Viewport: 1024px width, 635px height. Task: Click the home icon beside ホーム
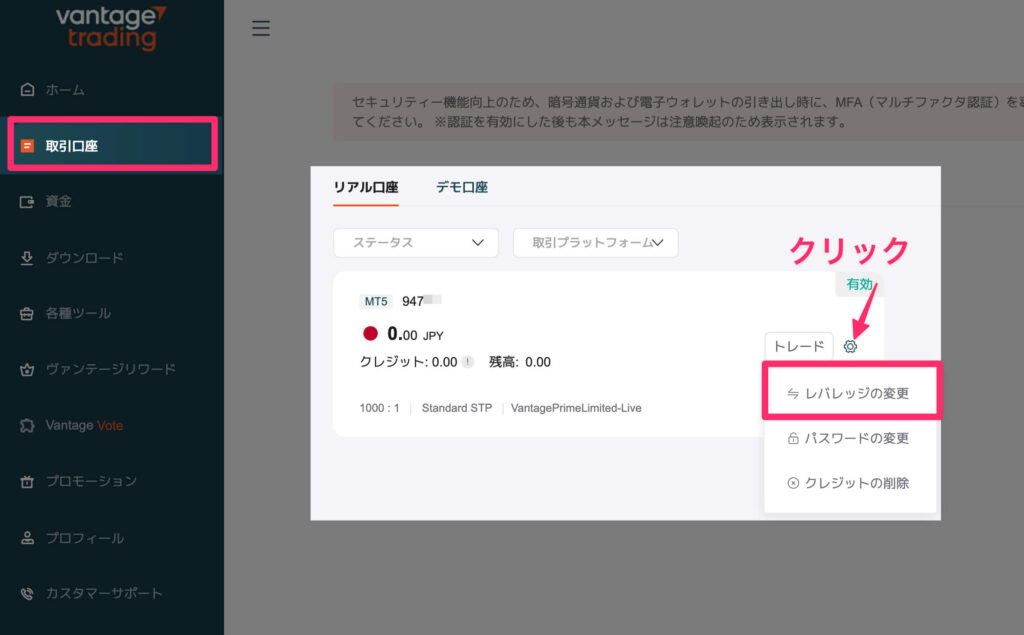pos(27,90)
